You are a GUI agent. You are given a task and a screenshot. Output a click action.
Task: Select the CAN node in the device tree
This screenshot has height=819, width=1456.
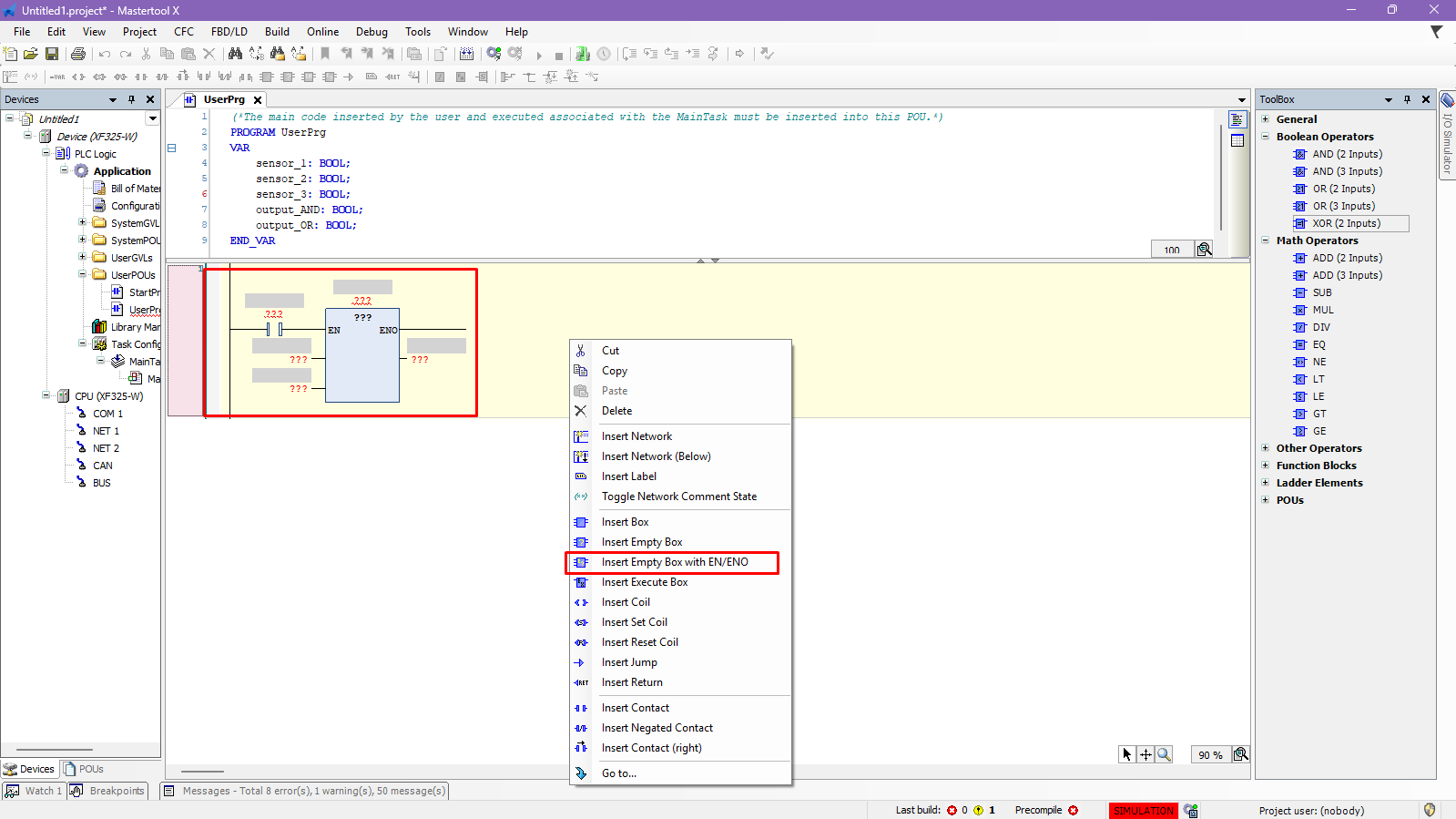pos(103,466)
